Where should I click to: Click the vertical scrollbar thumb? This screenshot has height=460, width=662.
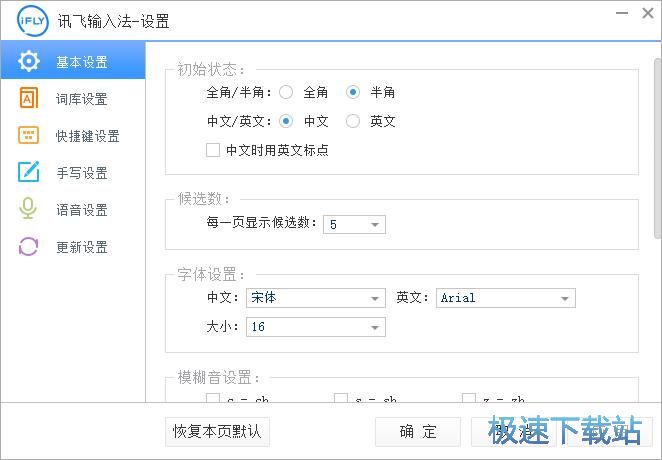click(658, 148)
